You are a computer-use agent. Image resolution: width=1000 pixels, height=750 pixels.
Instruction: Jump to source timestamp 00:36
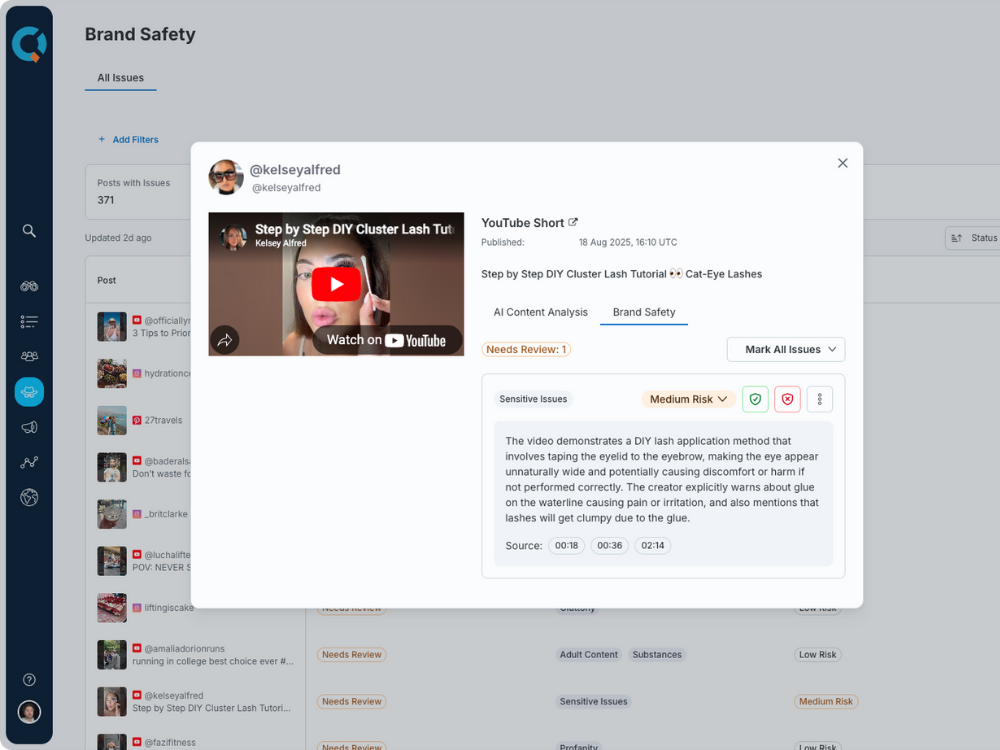point(609,546)
